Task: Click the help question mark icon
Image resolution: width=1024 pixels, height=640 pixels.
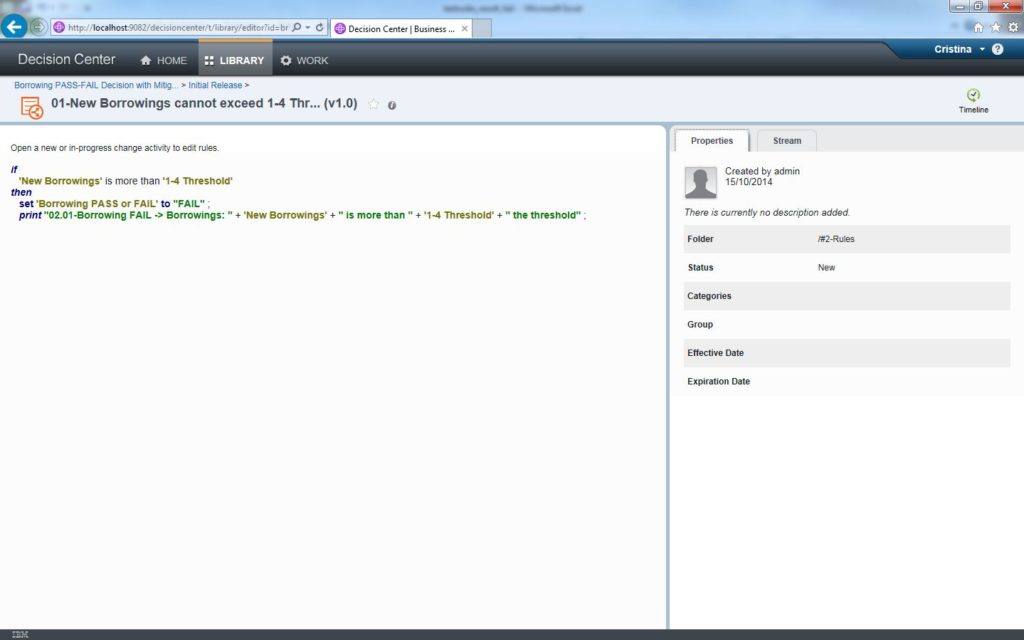Action: click(x=997, y=49)
